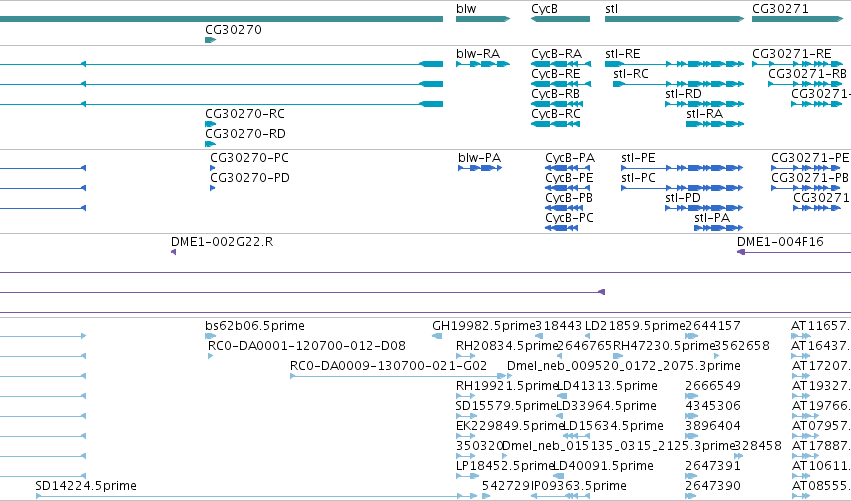Image resolution: width=851 pixels, height=501 pixels.
Task: Click EST RC0-DA0001-120700-012-D08
Action: click(x=211, y=357)
